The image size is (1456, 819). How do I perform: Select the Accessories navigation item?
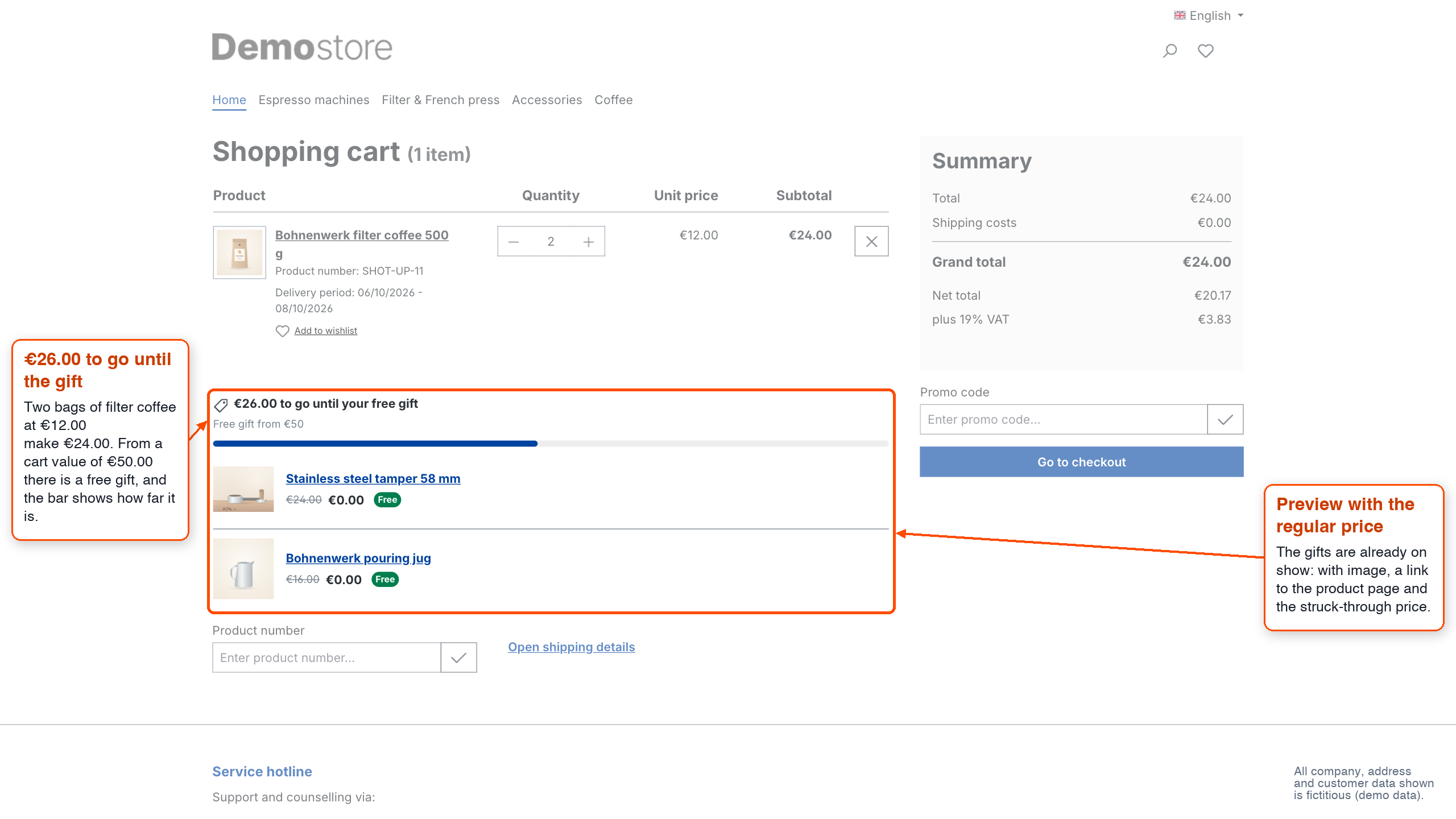[547, 100]
